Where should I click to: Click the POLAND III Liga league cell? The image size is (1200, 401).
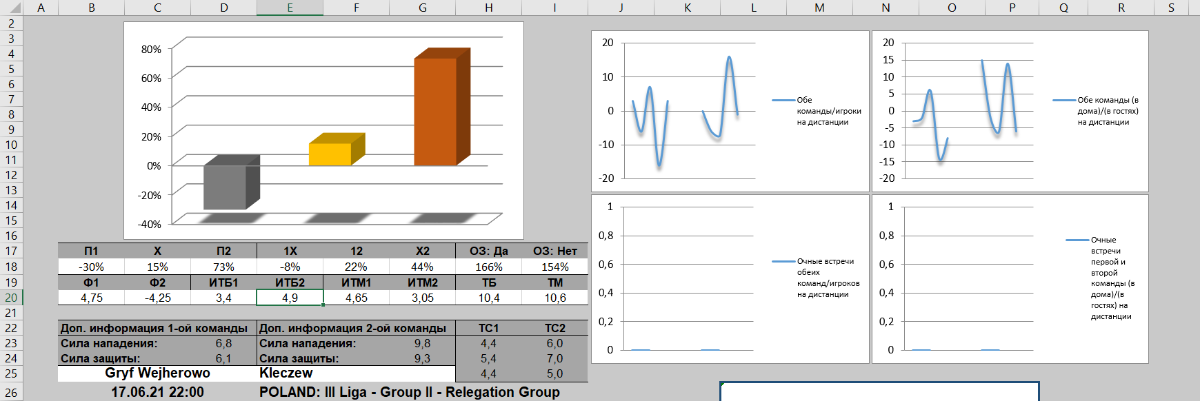pos(408,392)
